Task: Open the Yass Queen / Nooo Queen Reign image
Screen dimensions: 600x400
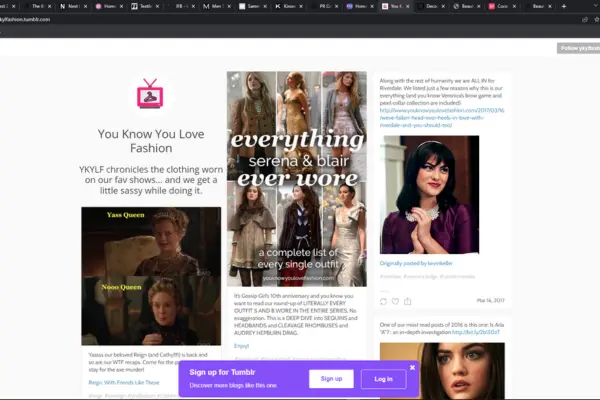Action: (151, 276)
